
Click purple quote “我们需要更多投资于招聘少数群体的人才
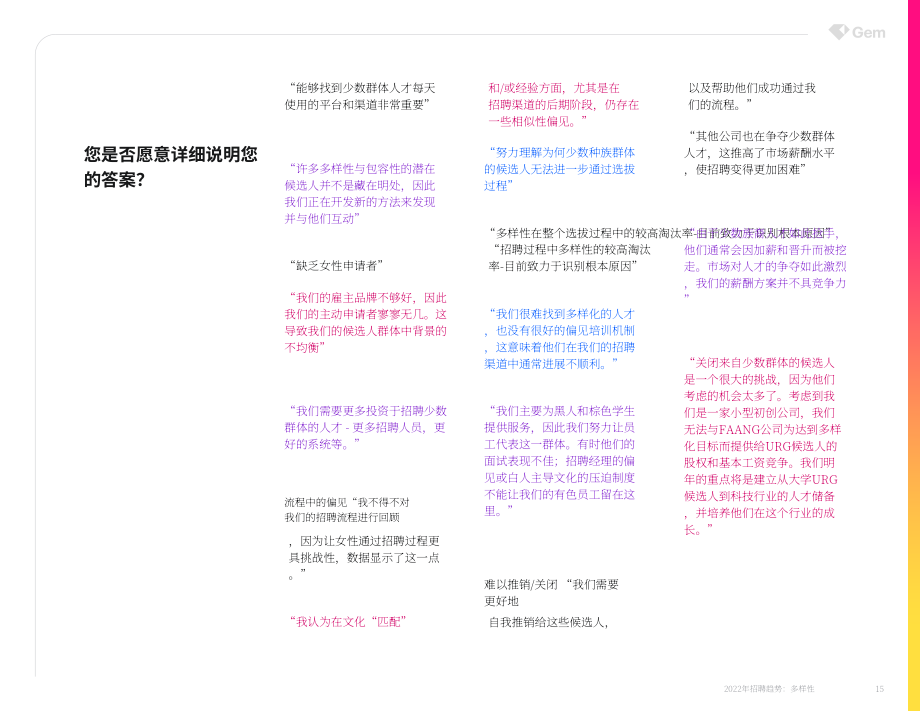tap(366, 427)
